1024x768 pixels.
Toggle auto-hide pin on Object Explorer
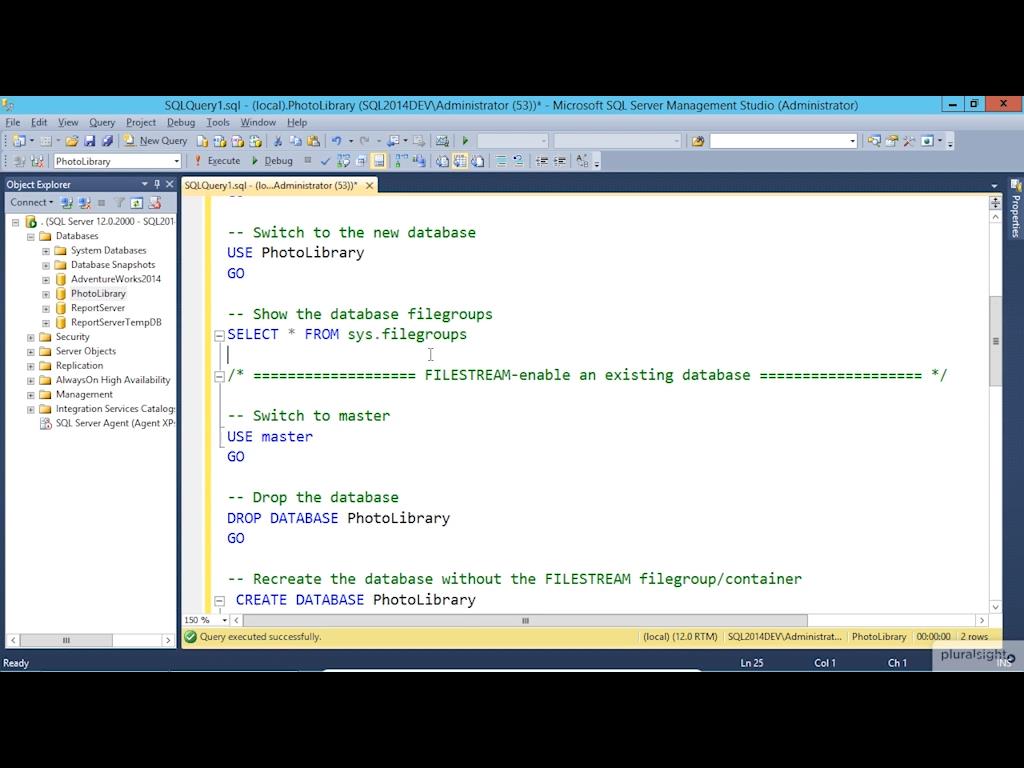[157, 185]
